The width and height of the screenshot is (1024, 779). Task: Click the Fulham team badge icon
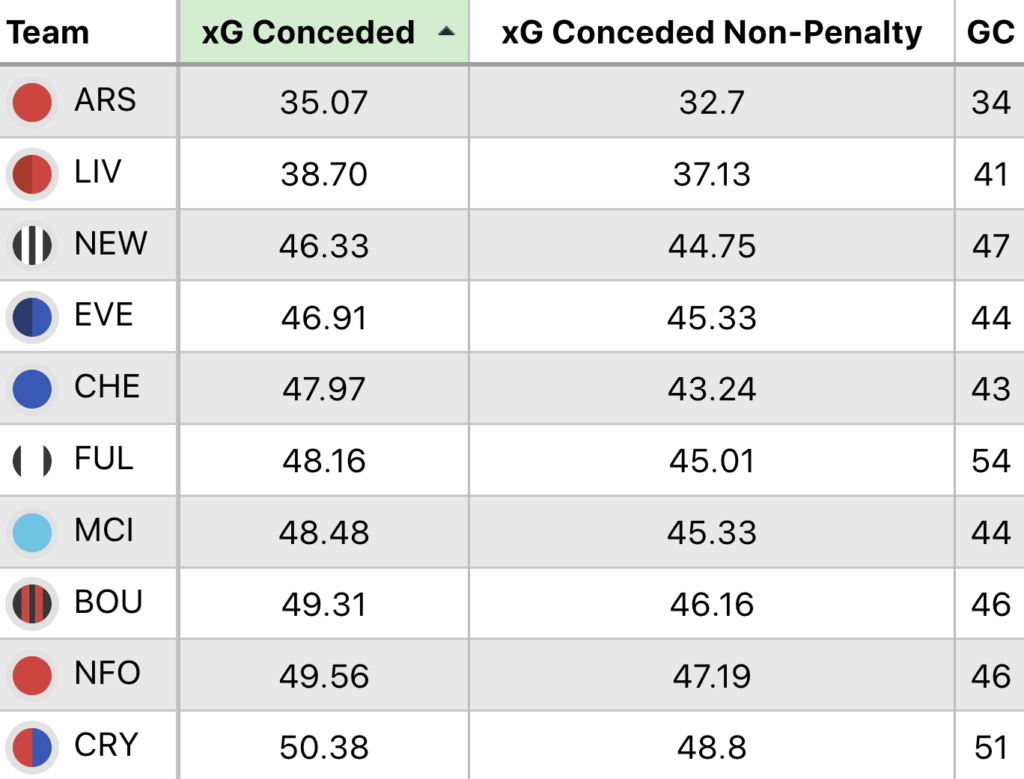32,461
